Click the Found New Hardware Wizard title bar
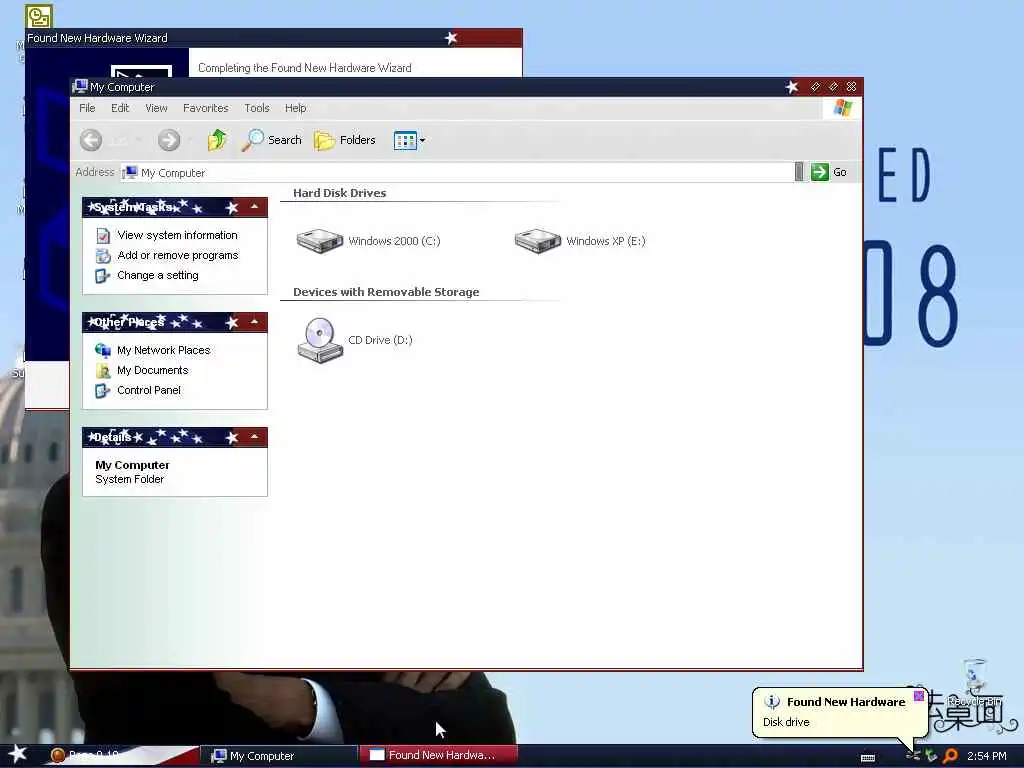This screenshot has width=1024, height=768. click(x=273, y=38)
